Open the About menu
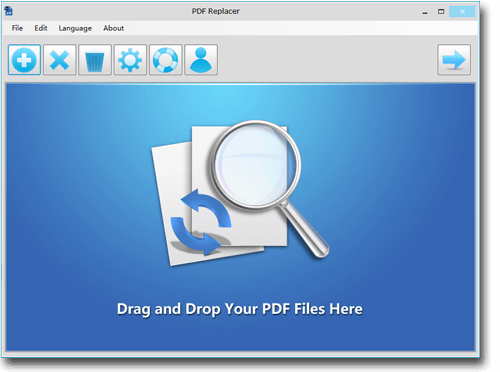Screen dimensions: 500x372 pyautogui.click(x=113, y=28)
